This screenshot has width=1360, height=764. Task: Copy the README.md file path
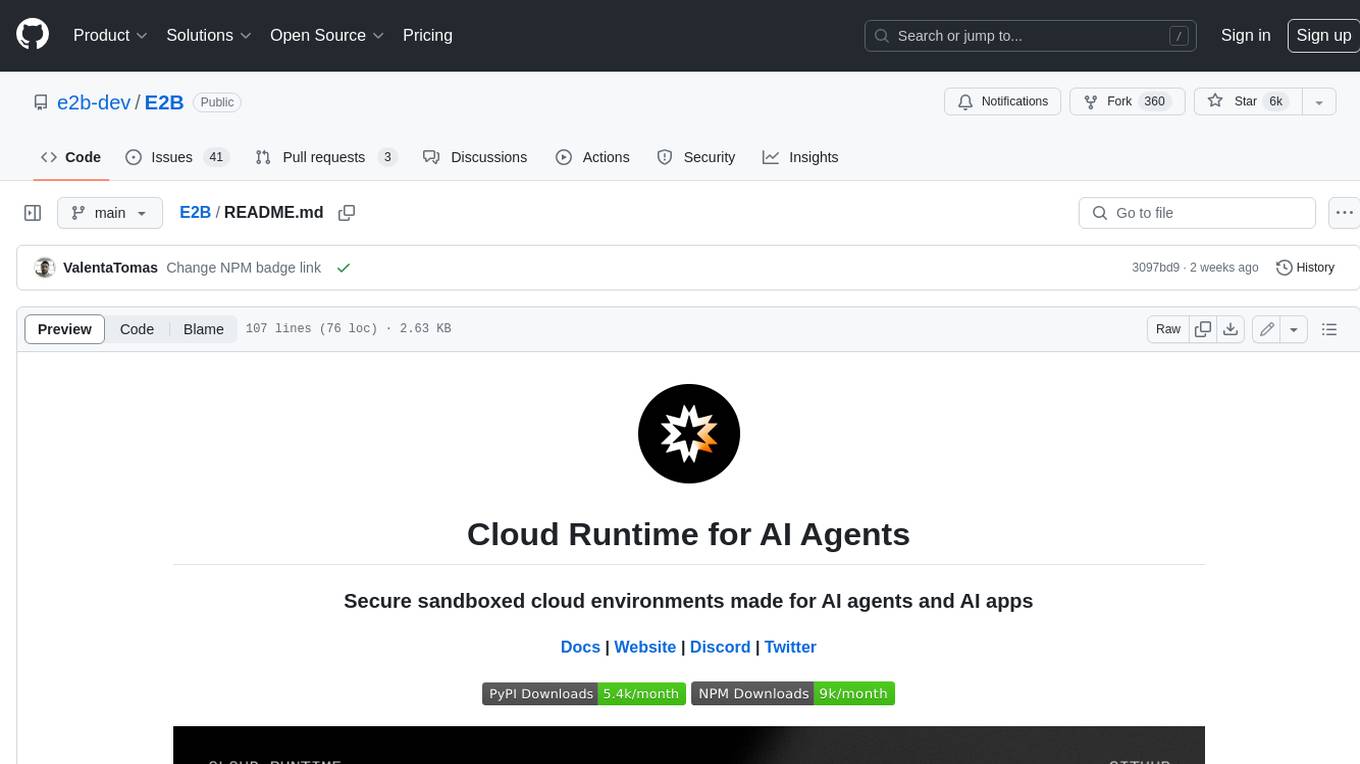point(347,213)
